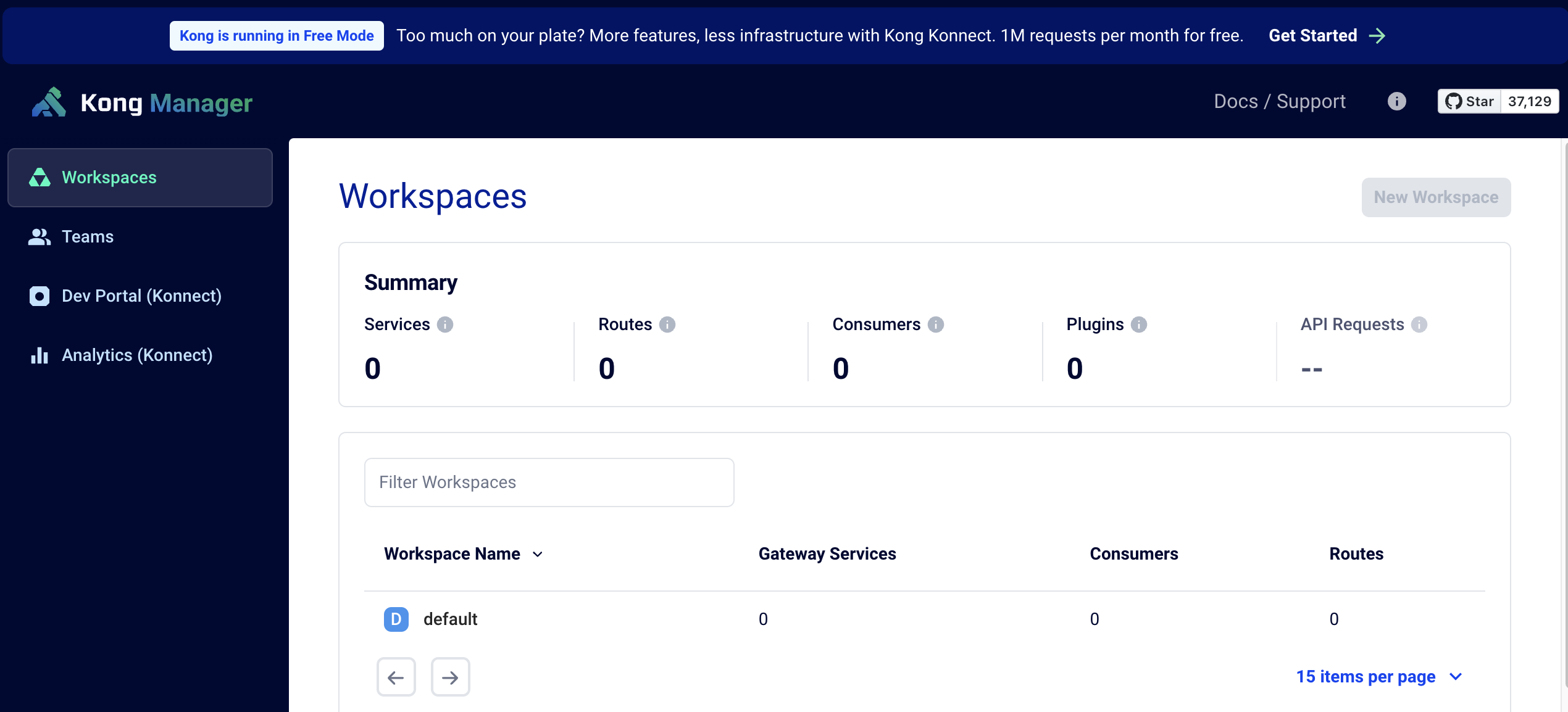Click the New Workspace button

coord(1435,197)
